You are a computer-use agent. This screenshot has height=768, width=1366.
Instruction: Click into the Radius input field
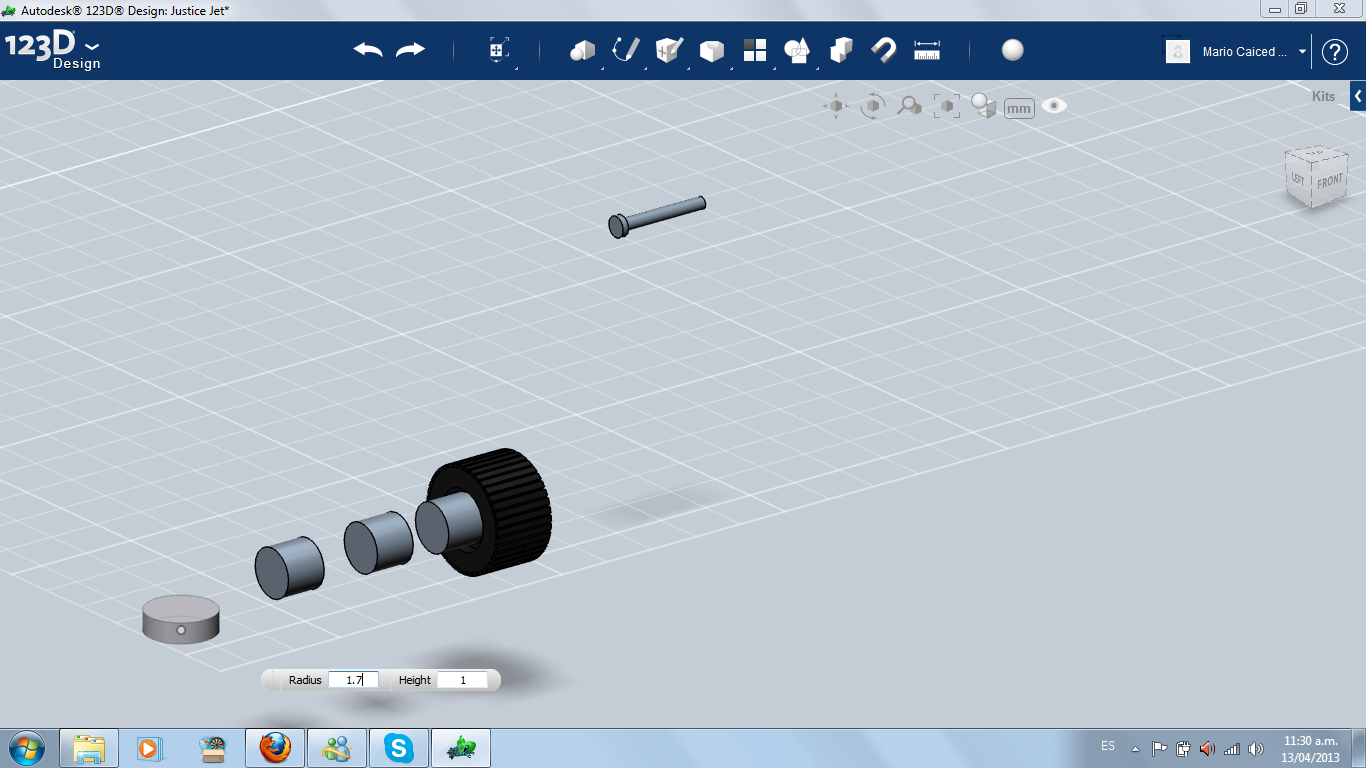pyautogui.click(x=353, y=680)
